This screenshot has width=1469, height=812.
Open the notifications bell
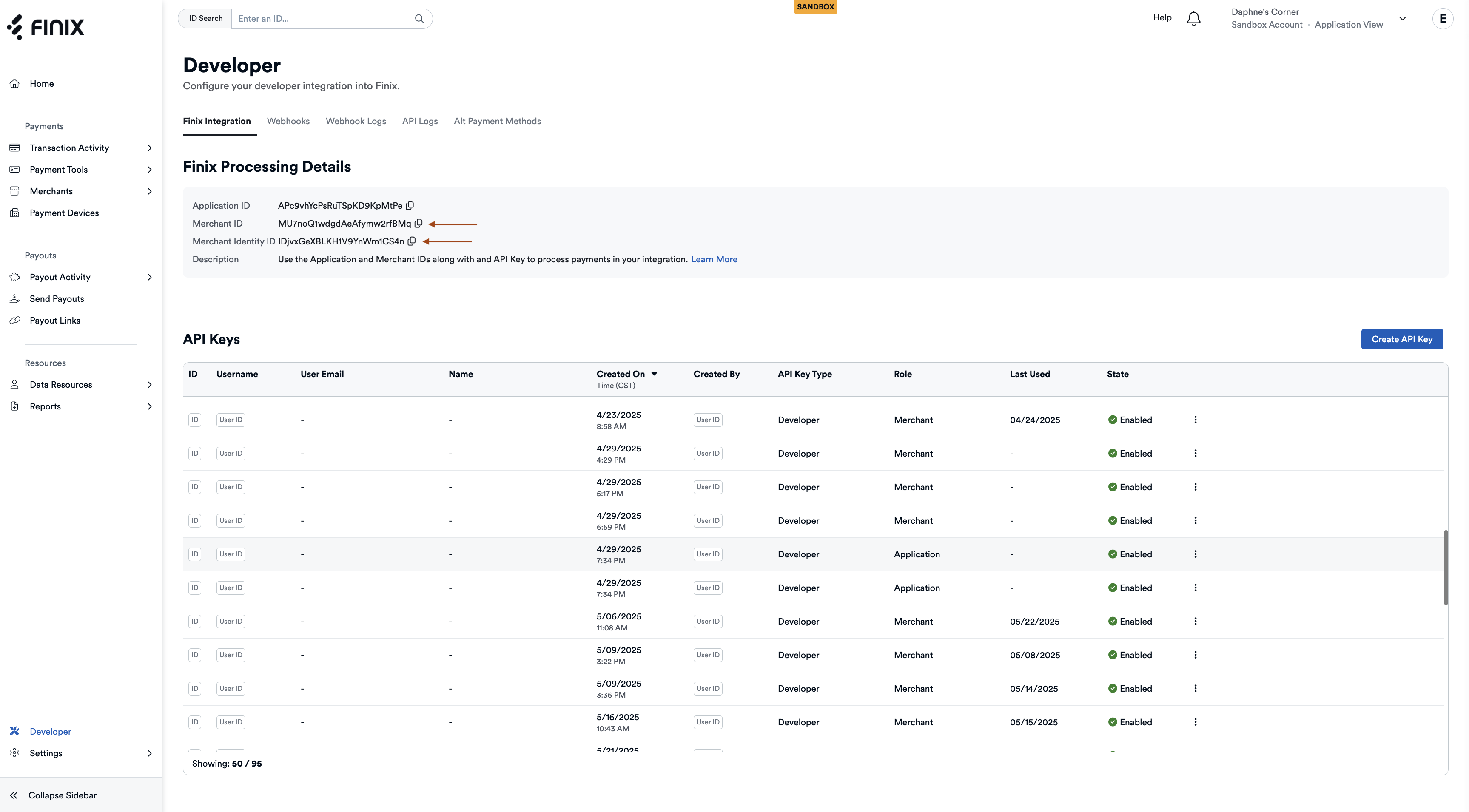point(1193,18)
